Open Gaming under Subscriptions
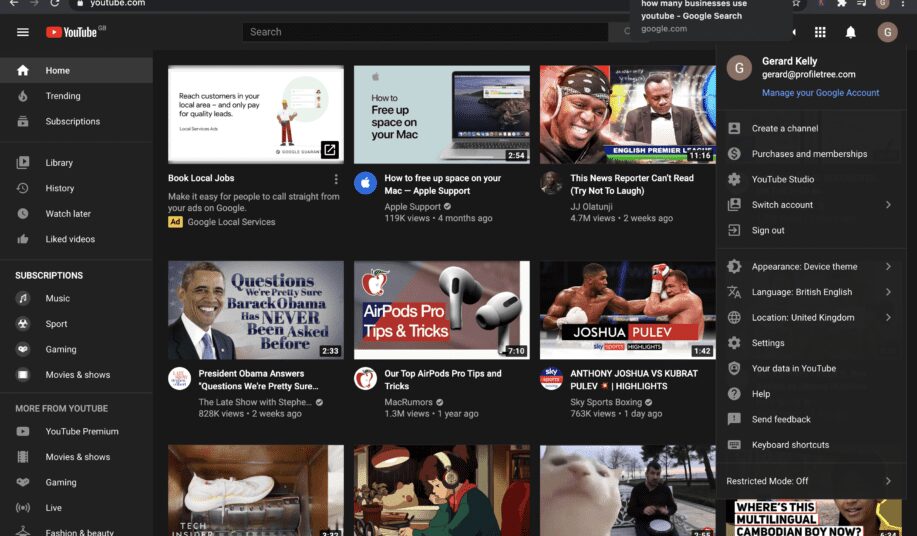Image resolution: width=917 pixels, height=536 pixels. [76, 349]
